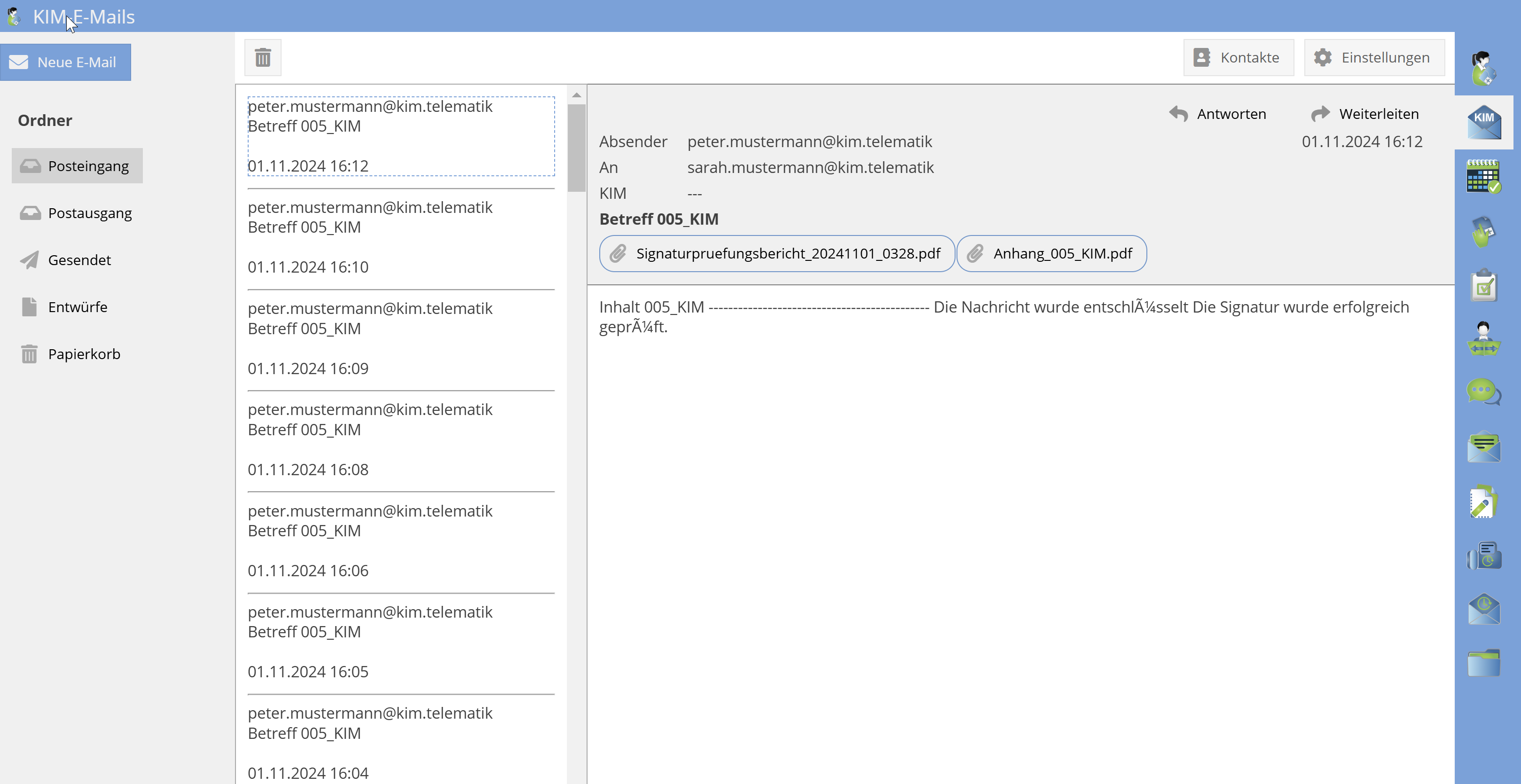
Task: Open the blue folder icon in the sidebar
Action: [1483, 663]
